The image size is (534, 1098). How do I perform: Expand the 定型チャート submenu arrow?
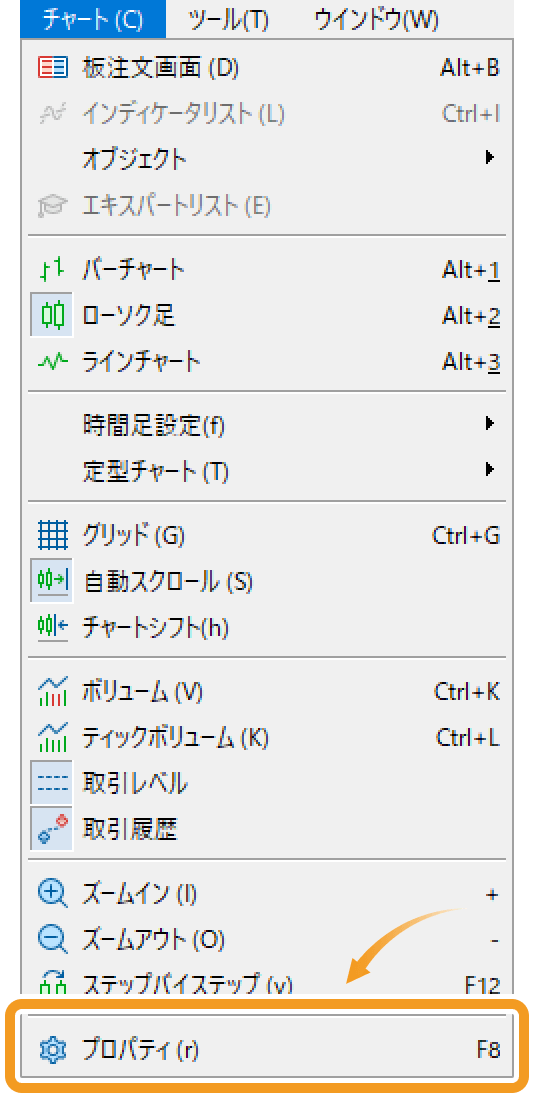point(490,469)
